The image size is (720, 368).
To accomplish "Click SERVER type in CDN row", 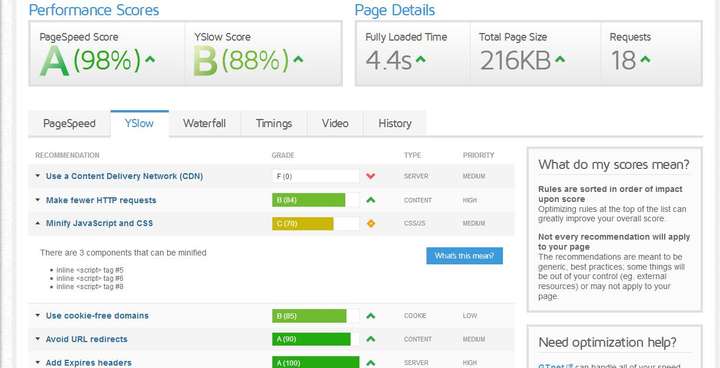I will click(x=416, y=176).
